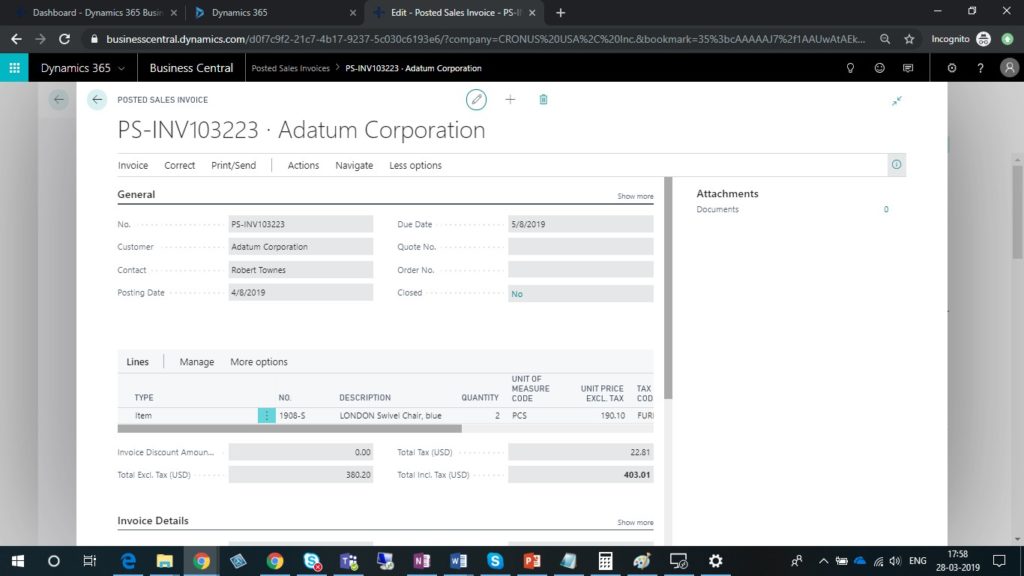Image resolution: width=1024 pixels, height=576 pixels.
Task: Open the Manage menu in Lines
Action: pos(197,362)
